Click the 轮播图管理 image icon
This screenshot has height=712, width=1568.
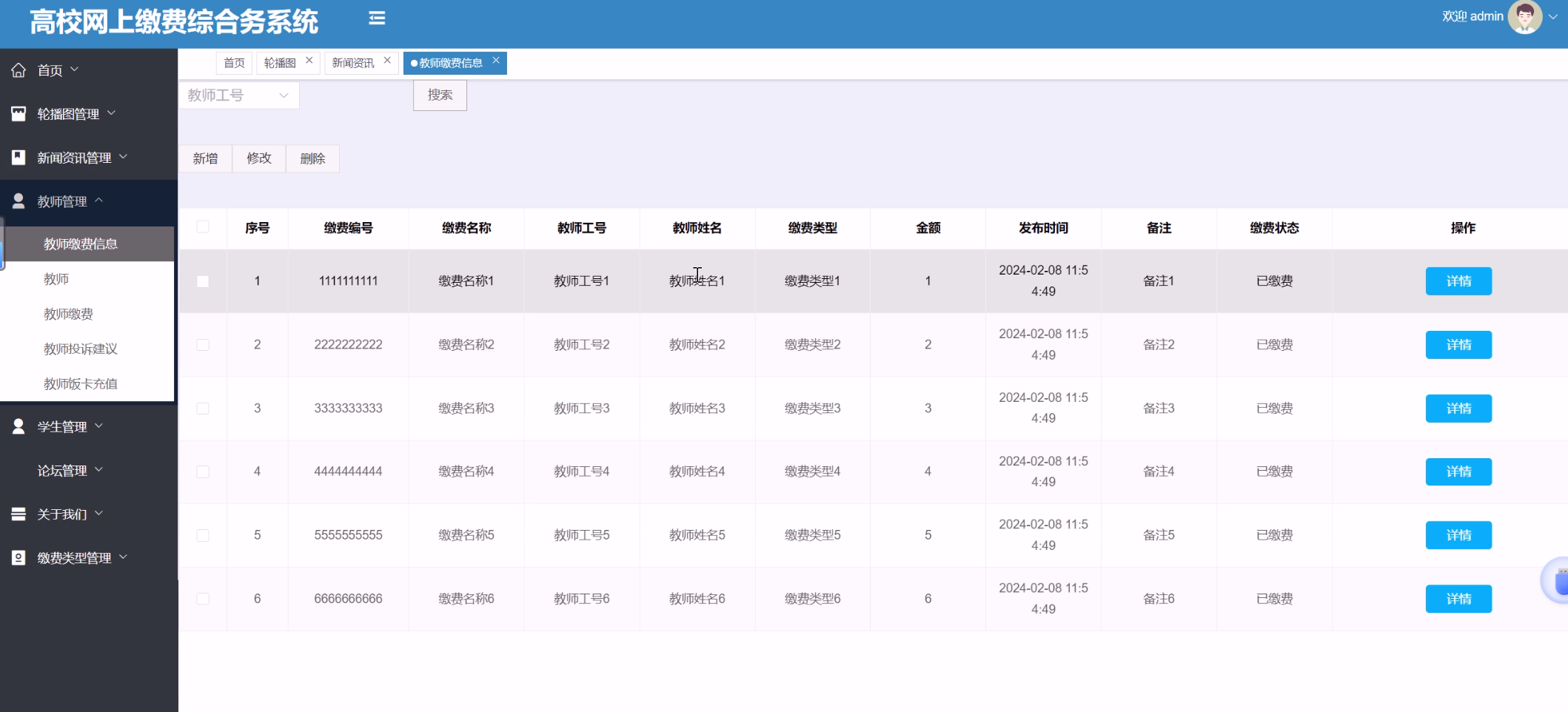point(19,114)
